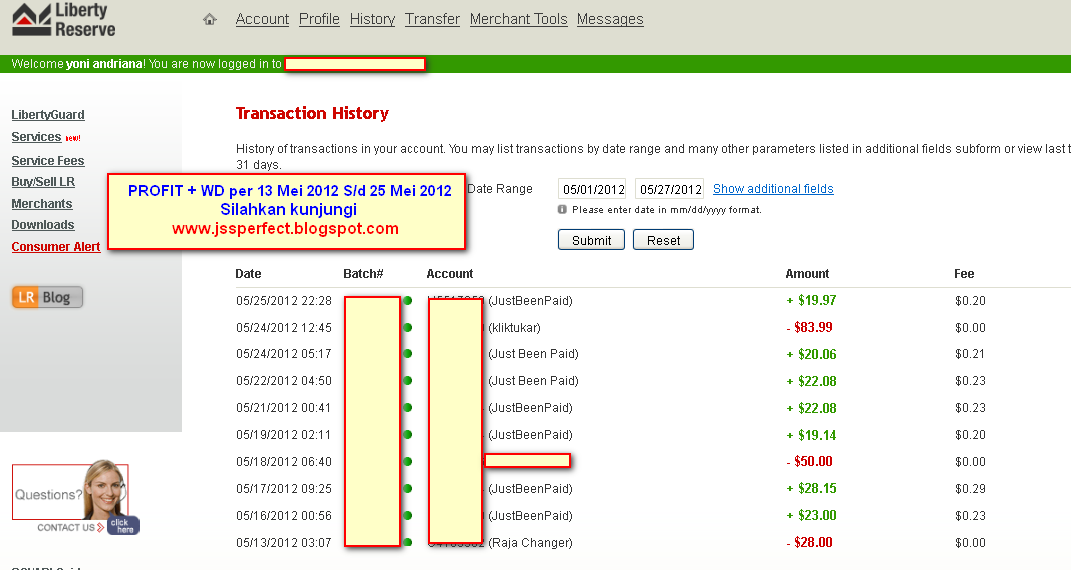Viewport: 1071px width, 570px height.
Task: Open the Consumer Alert link
Action: coord(56,247)
